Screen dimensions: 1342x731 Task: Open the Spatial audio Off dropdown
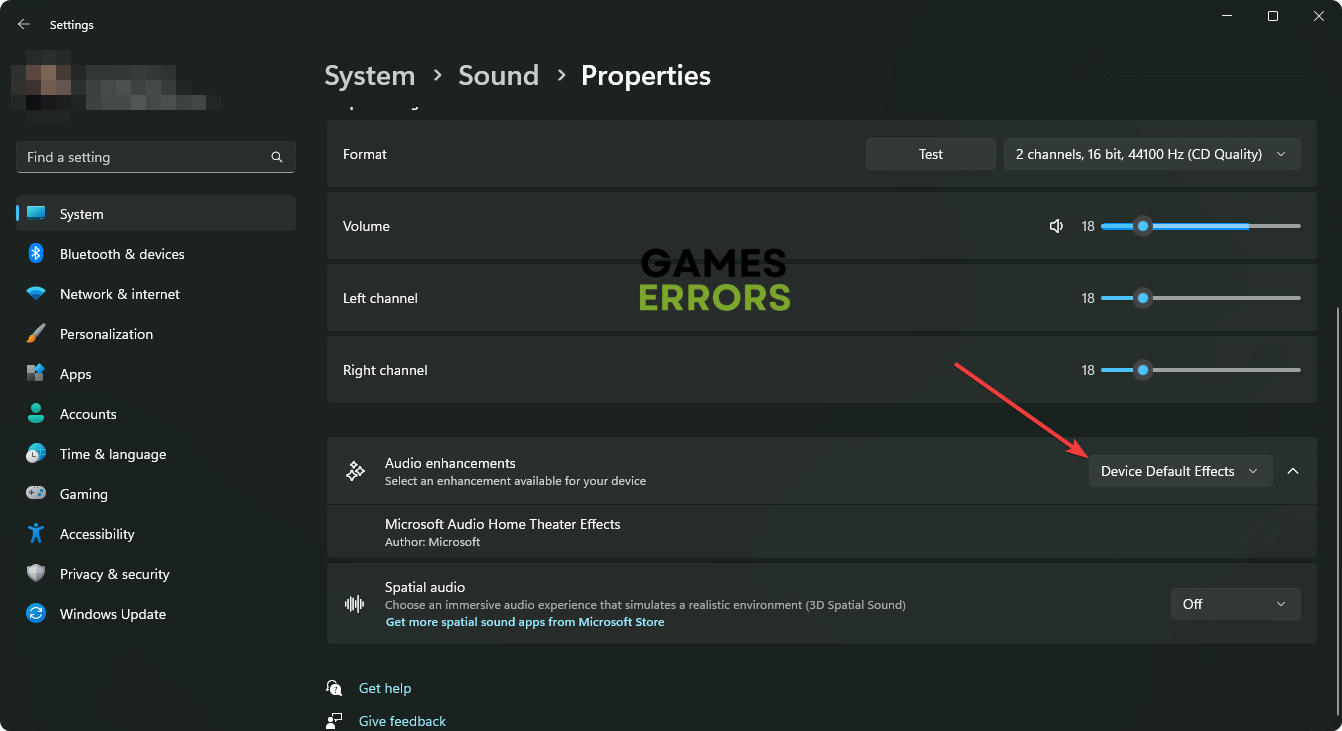(x=1235, y=604)
